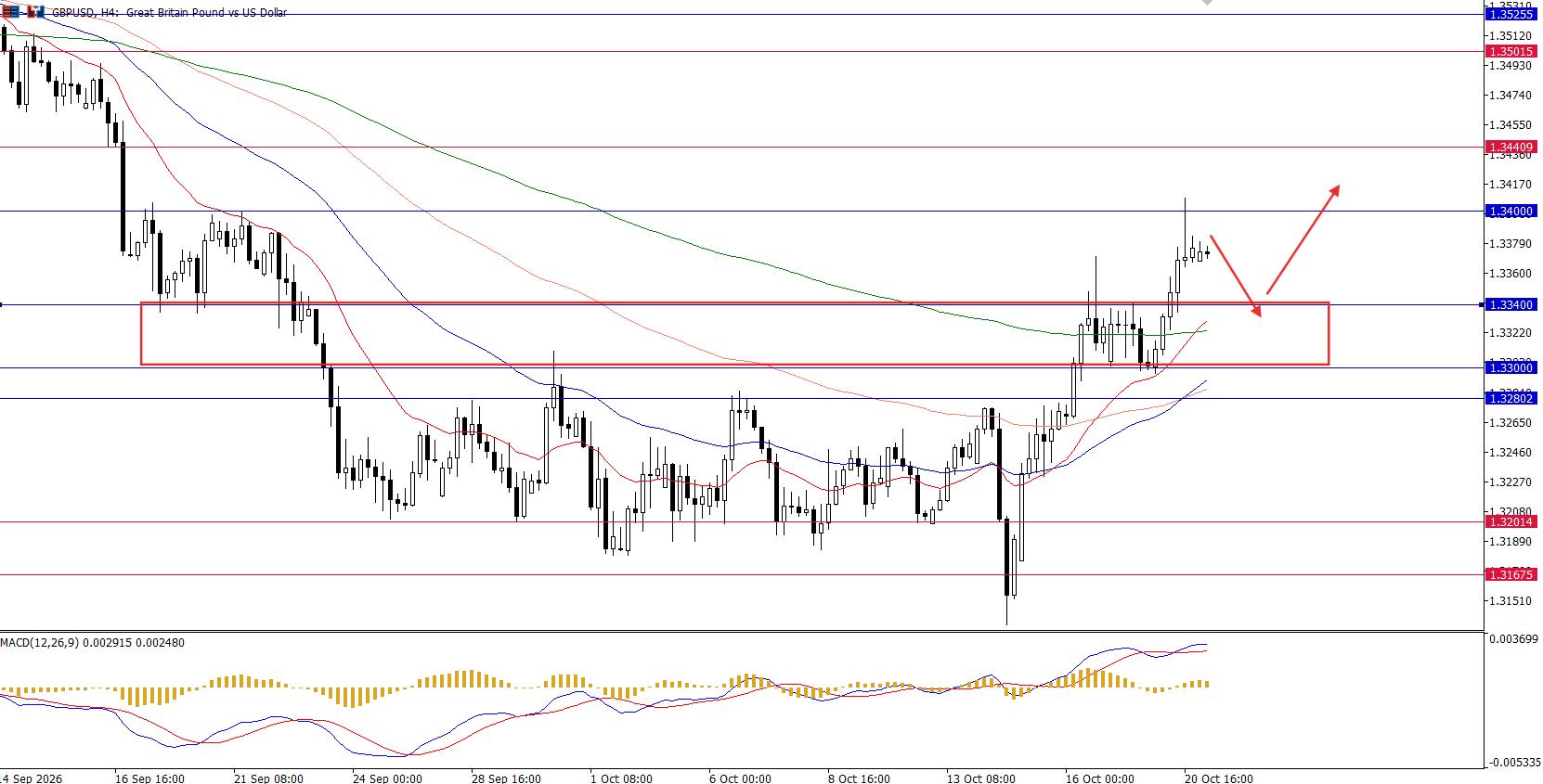Click the MACD histogram bars
The height and width of the screenshot is (784, 1543).
pos(603,688)
